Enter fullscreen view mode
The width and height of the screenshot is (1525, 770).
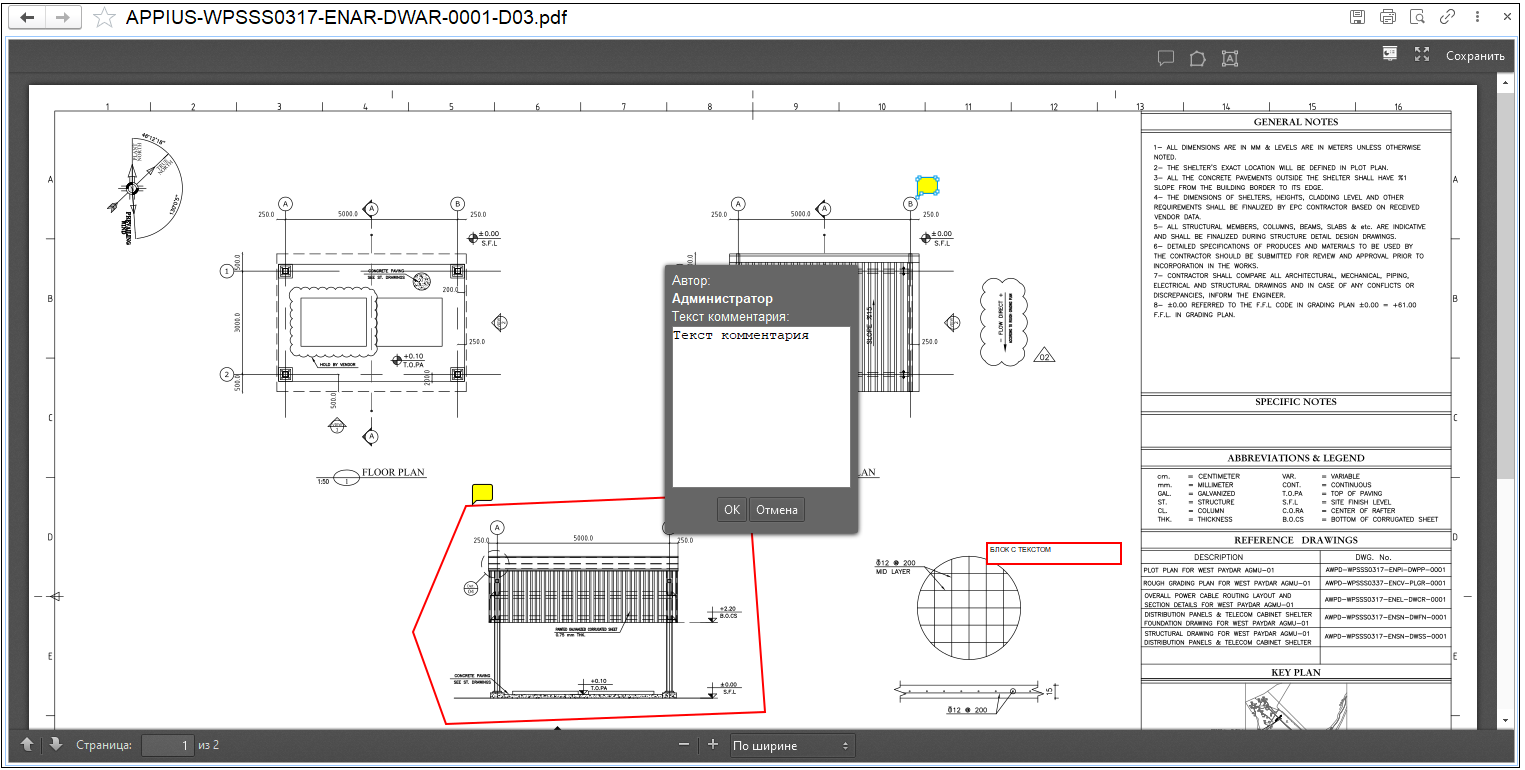click(x=1422, y=55)
